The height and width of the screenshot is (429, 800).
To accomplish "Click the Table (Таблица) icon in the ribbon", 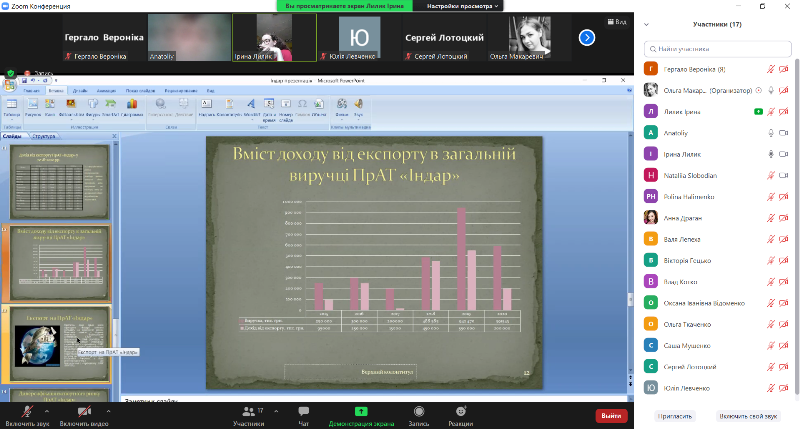I will [12, 106].
